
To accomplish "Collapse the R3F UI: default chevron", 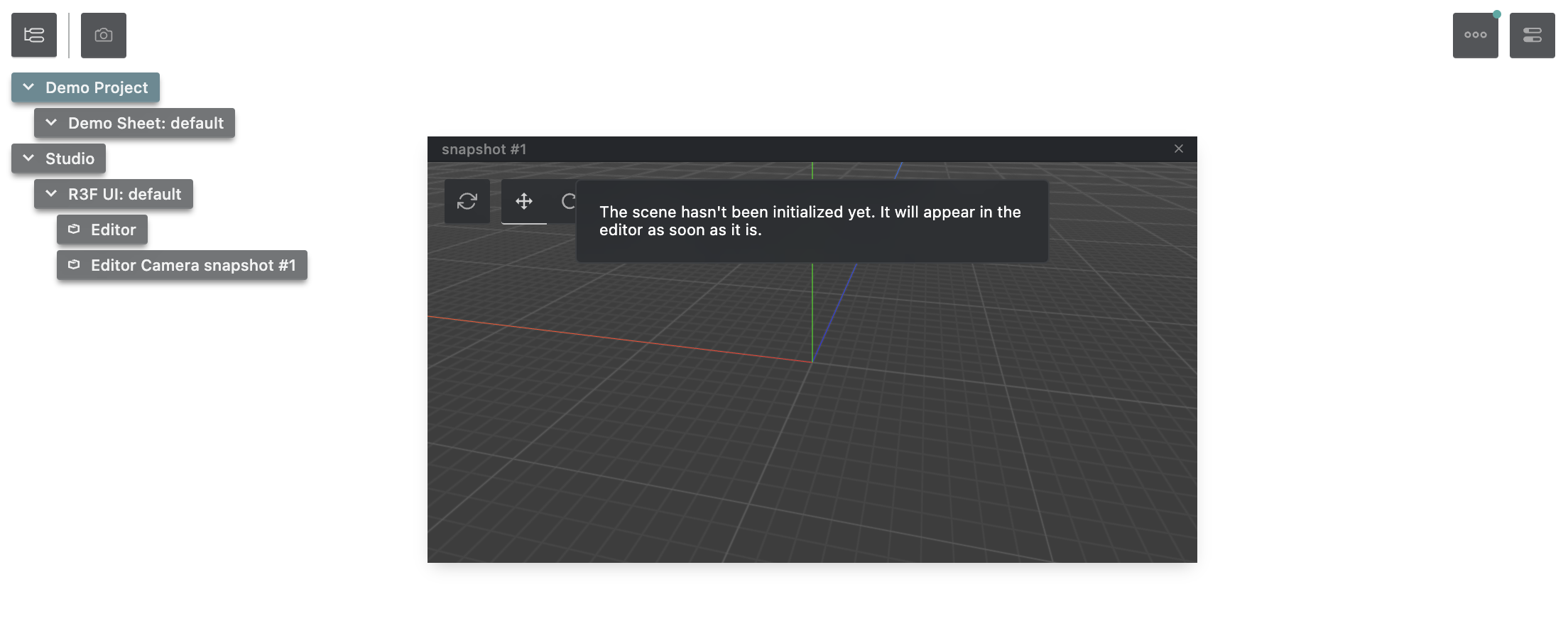I will coord(51,194).
